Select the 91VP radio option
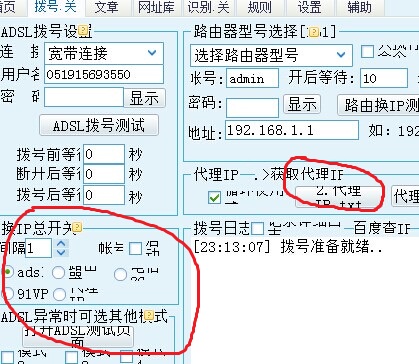The image size is (419, 364). pyautogui.click(x=7, y=294)
